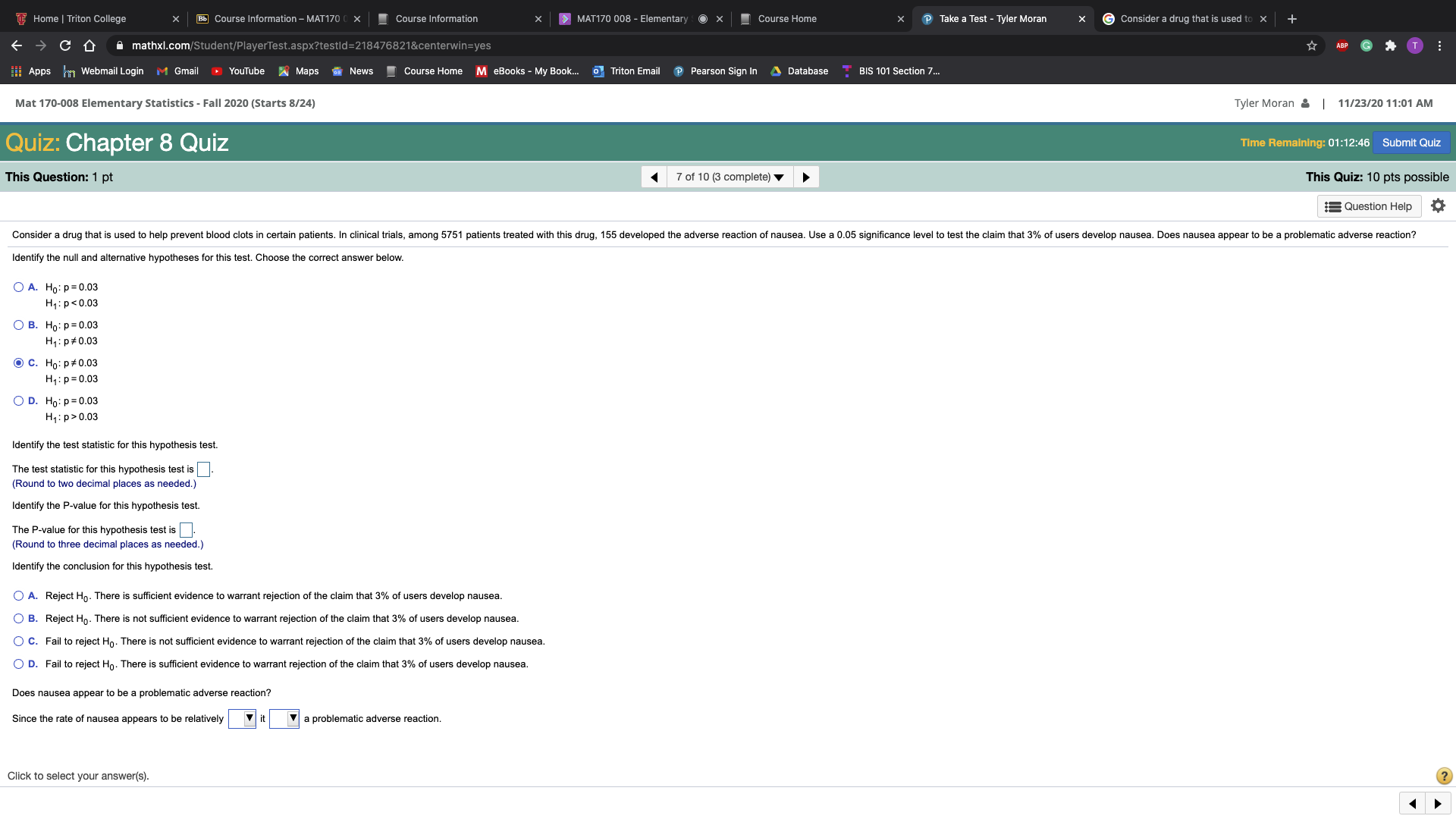The height and width of the screenshot is (819, 1456).
Task: Select hypothesis answer choice D
Action: coord(17,400)
